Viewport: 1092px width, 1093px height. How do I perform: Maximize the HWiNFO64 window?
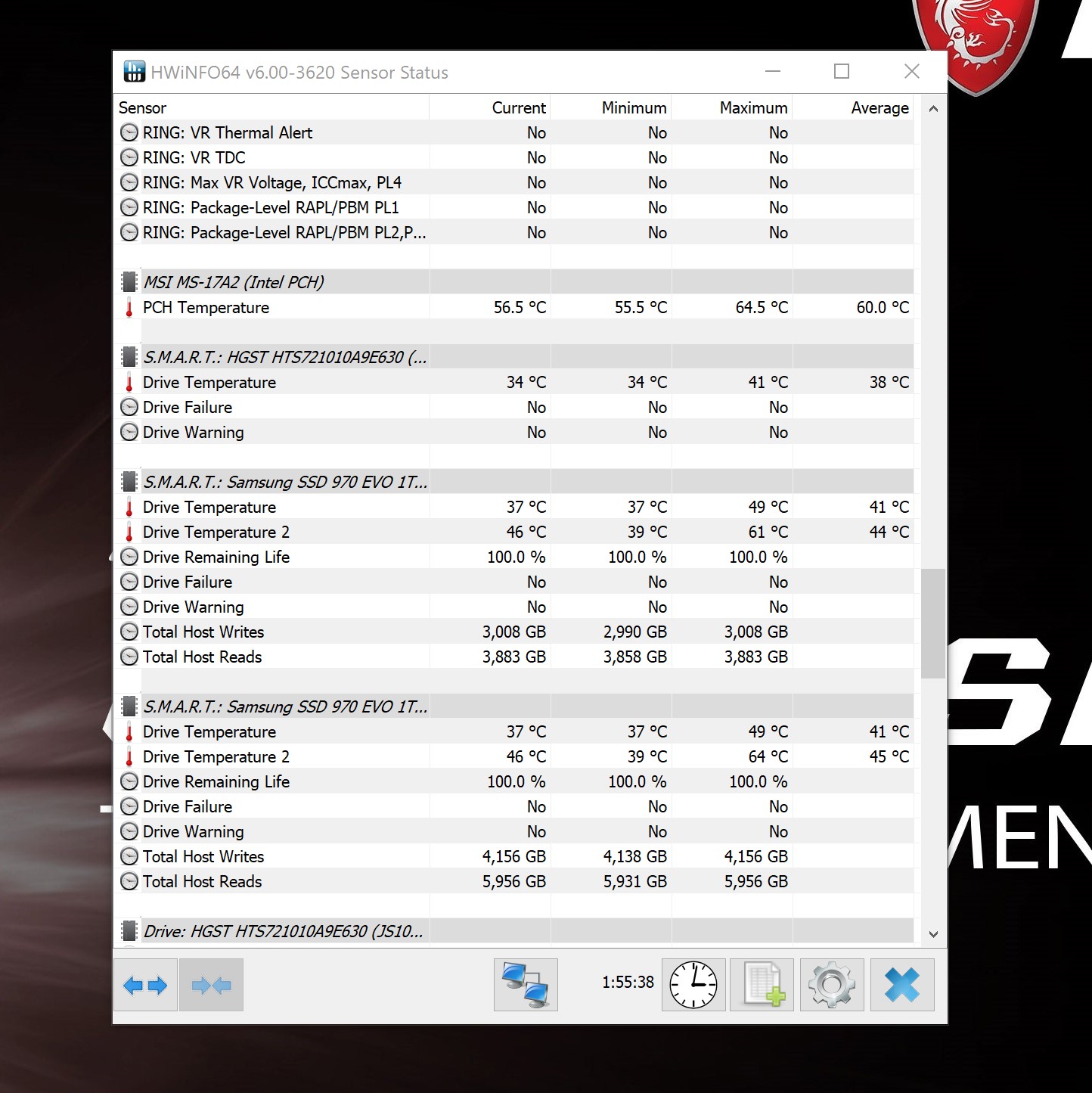842,71
